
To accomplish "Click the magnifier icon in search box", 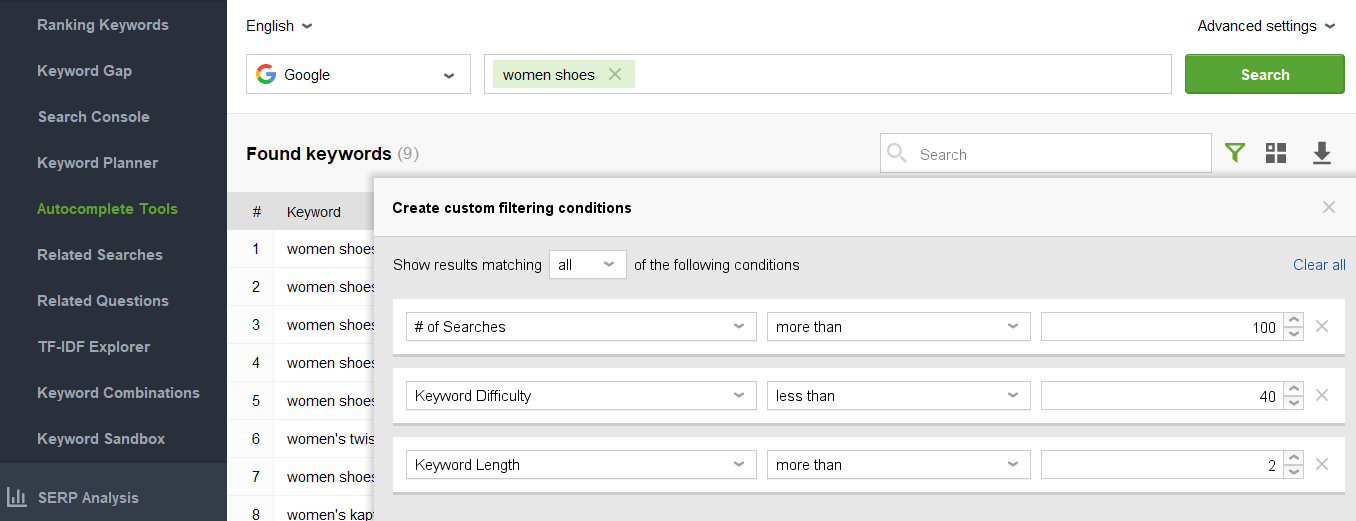I will (897, 153).
